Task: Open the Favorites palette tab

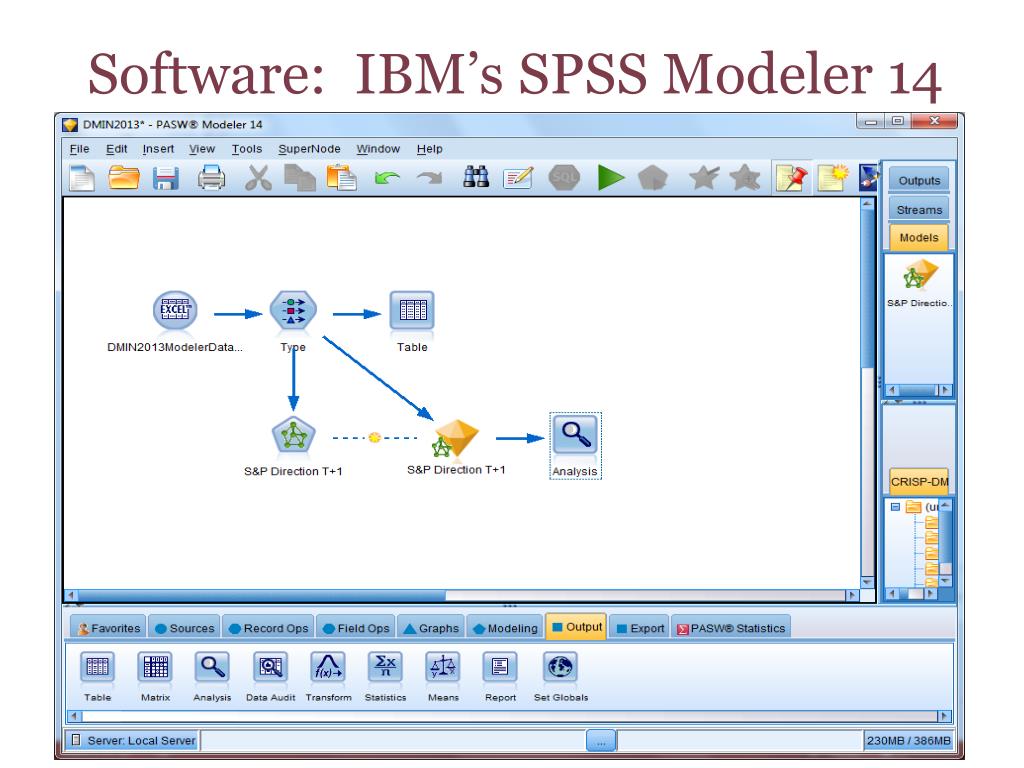Action: pyautogui.click(x=108, y=628)
